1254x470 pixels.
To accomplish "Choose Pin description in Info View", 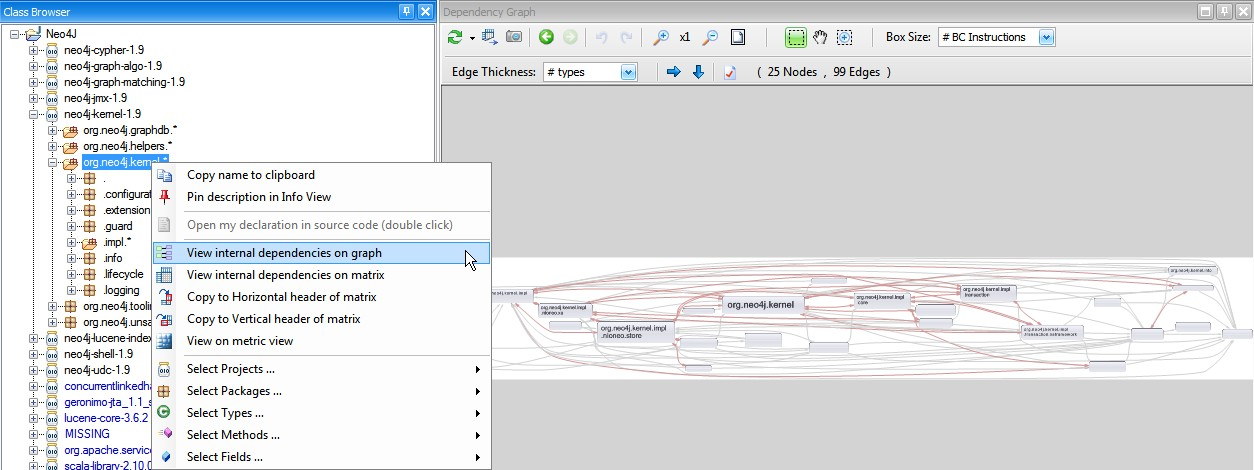I will click(x=322, y=197).
